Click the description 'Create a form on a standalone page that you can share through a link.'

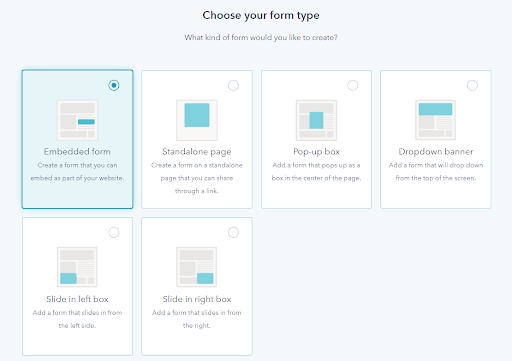[197, 178]
